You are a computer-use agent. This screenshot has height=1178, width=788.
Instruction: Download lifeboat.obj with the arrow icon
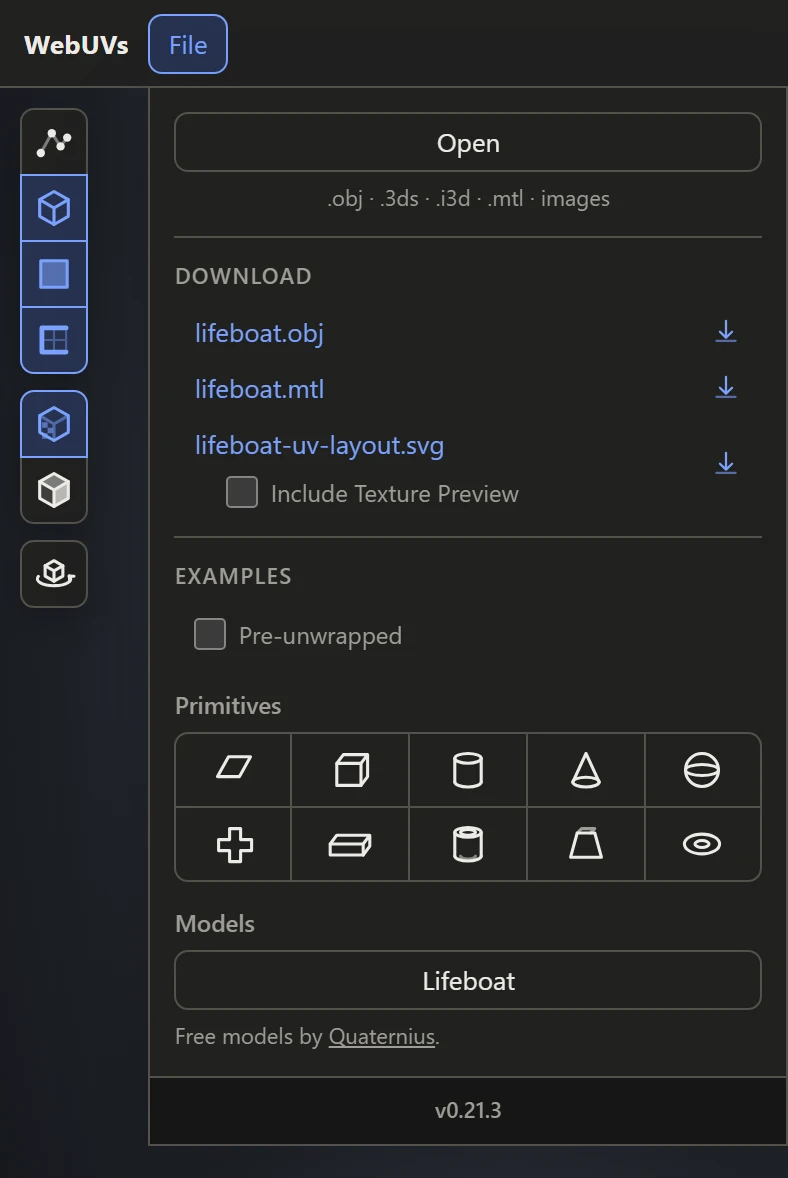[726, 331]
